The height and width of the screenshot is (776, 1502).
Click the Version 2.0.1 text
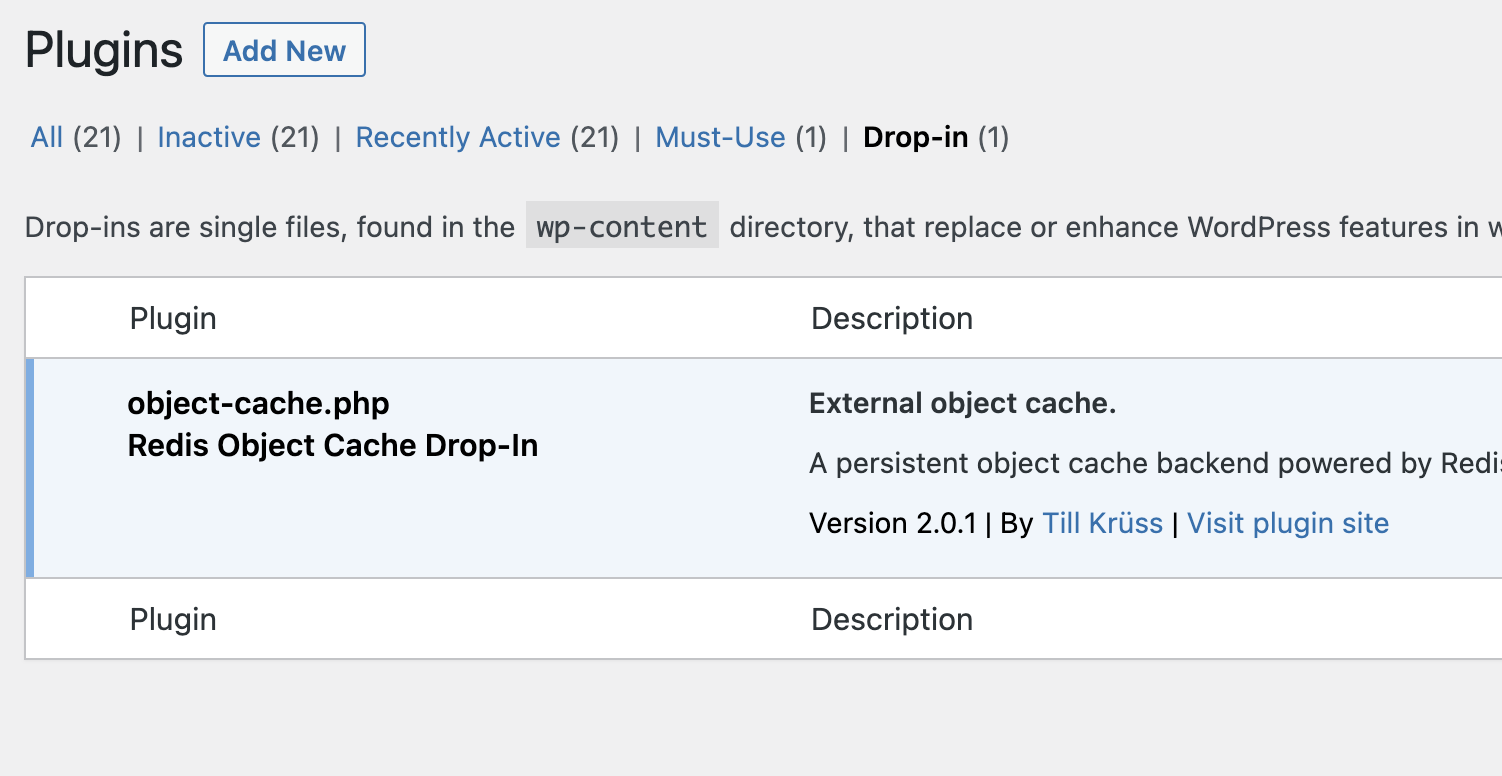[x=892, y=523]
